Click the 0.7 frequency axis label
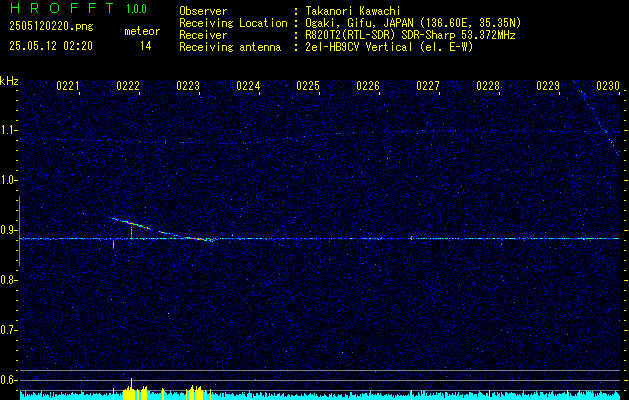The image size is (629, 400). [x=8, y=330]
